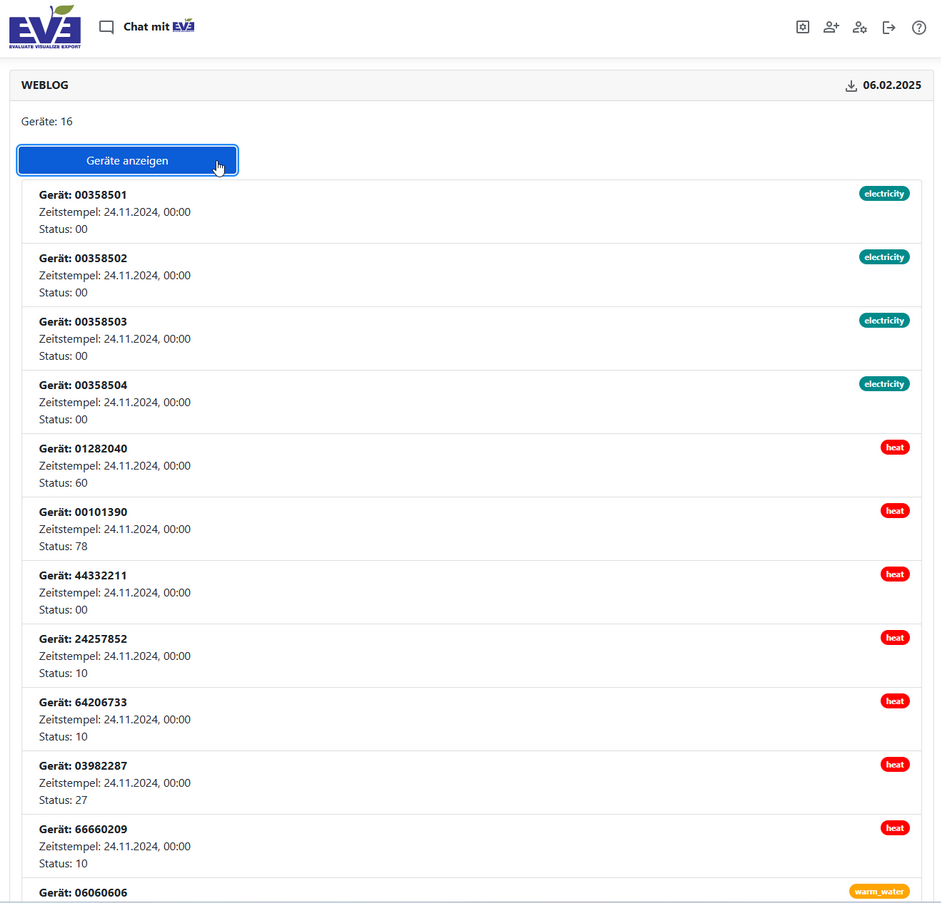Screen dimensions: 941x903
Task: Select device entry 00358504
Action: tap(83, 385)
